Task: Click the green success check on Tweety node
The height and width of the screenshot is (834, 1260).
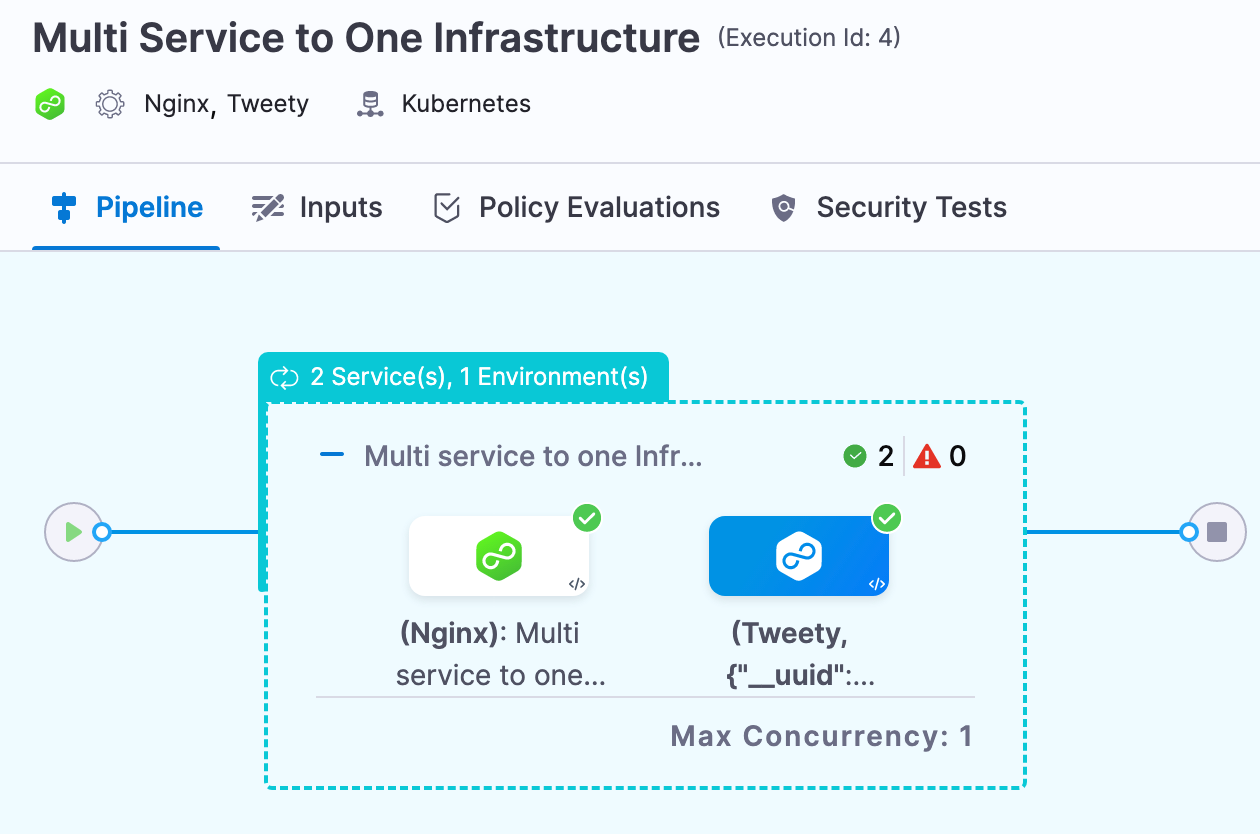Action: (x=887, y=518)
